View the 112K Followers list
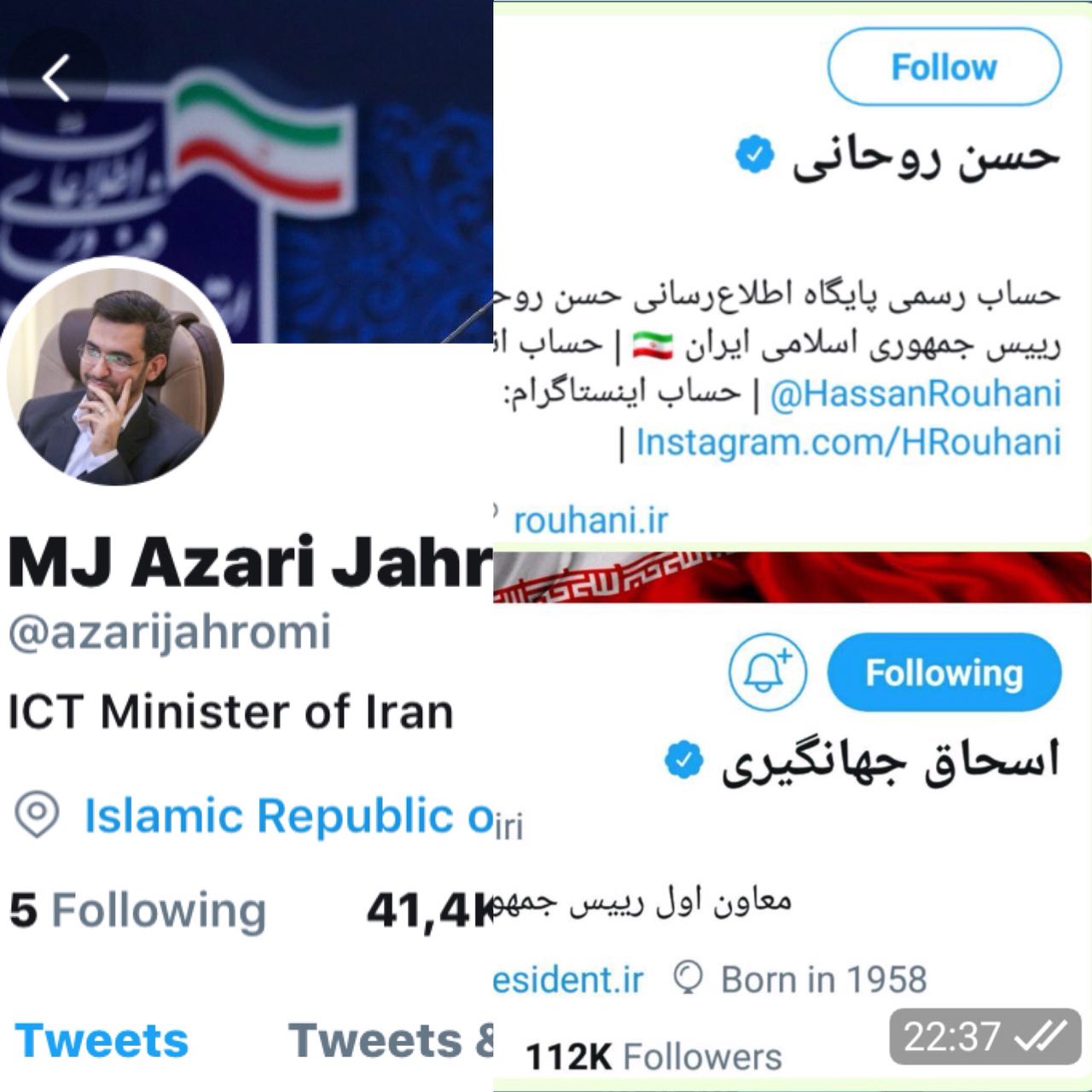The width and height of the screenshot is (1092, 1092). pyautogui.click(x=653, y=1057)
